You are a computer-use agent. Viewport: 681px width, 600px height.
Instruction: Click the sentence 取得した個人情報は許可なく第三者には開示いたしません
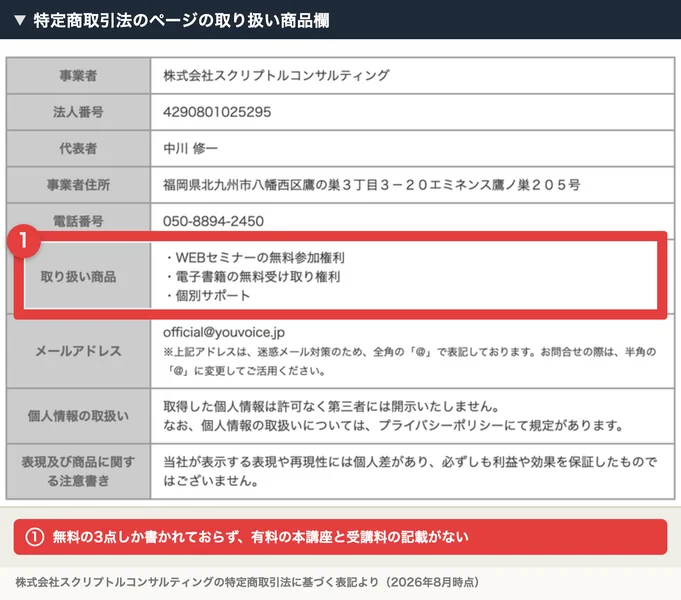(331, 407)
